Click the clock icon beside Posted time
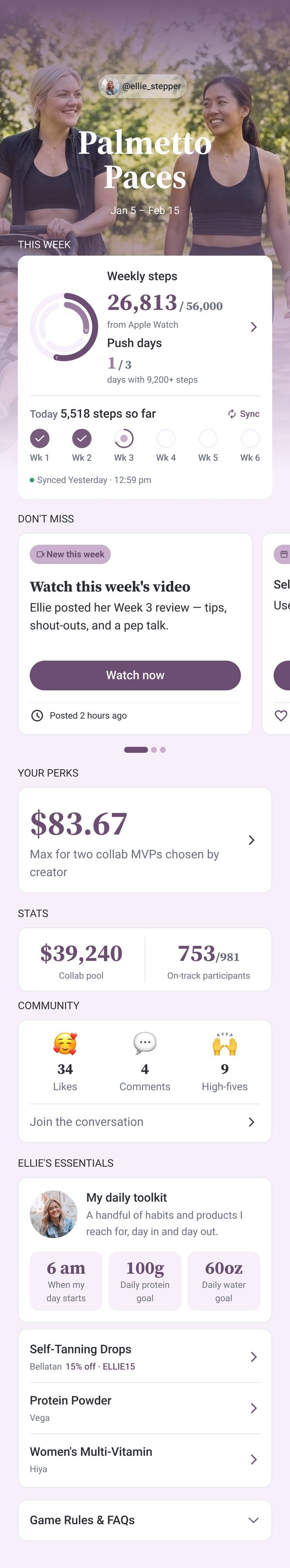The height and width of the screenshot is (1568, 290). click(37, 716)
